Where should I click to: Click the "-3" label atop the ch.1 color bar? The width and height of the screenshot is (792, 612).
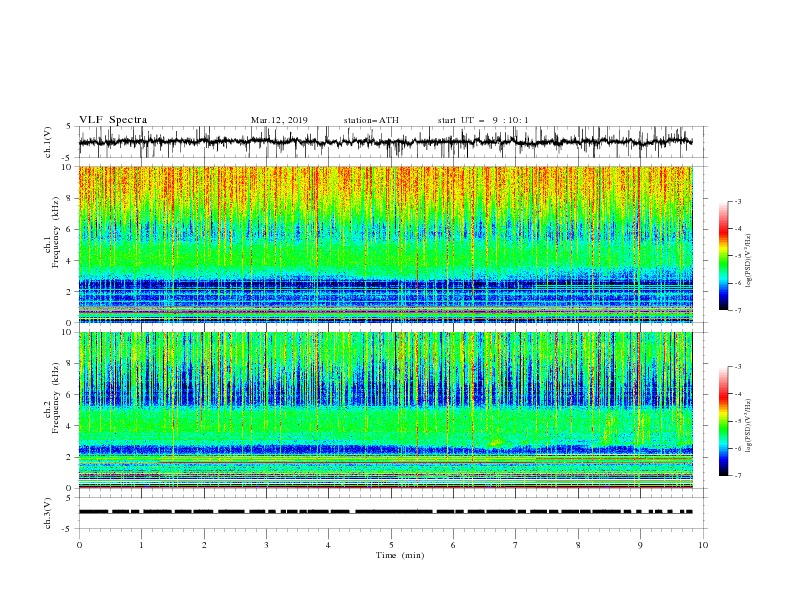pyautogui.click(x=737, y=201)
